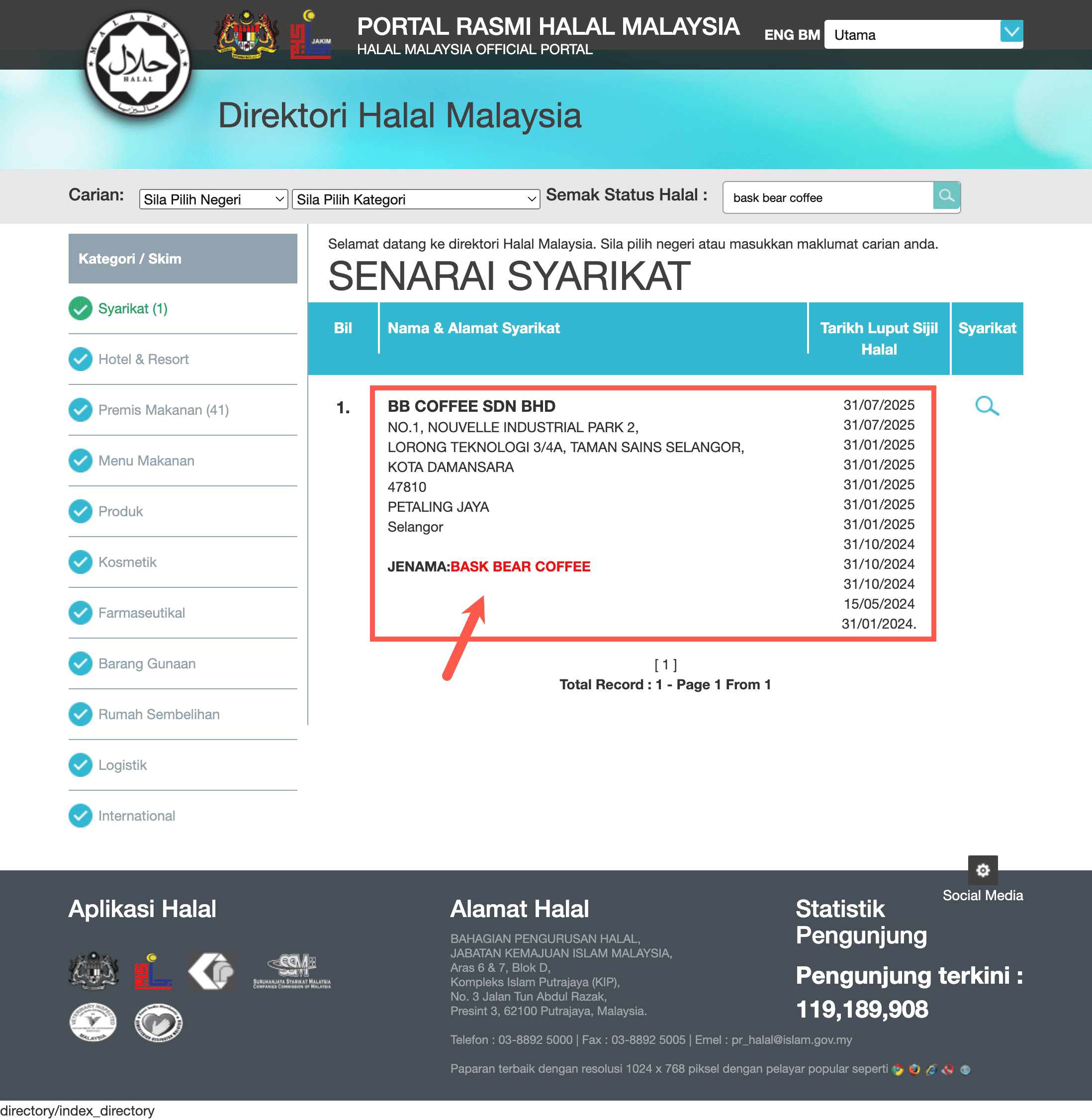Image resolution: width=1092 pixels, height=1120 pixels.
Task: Select International category
Action: 136,816
